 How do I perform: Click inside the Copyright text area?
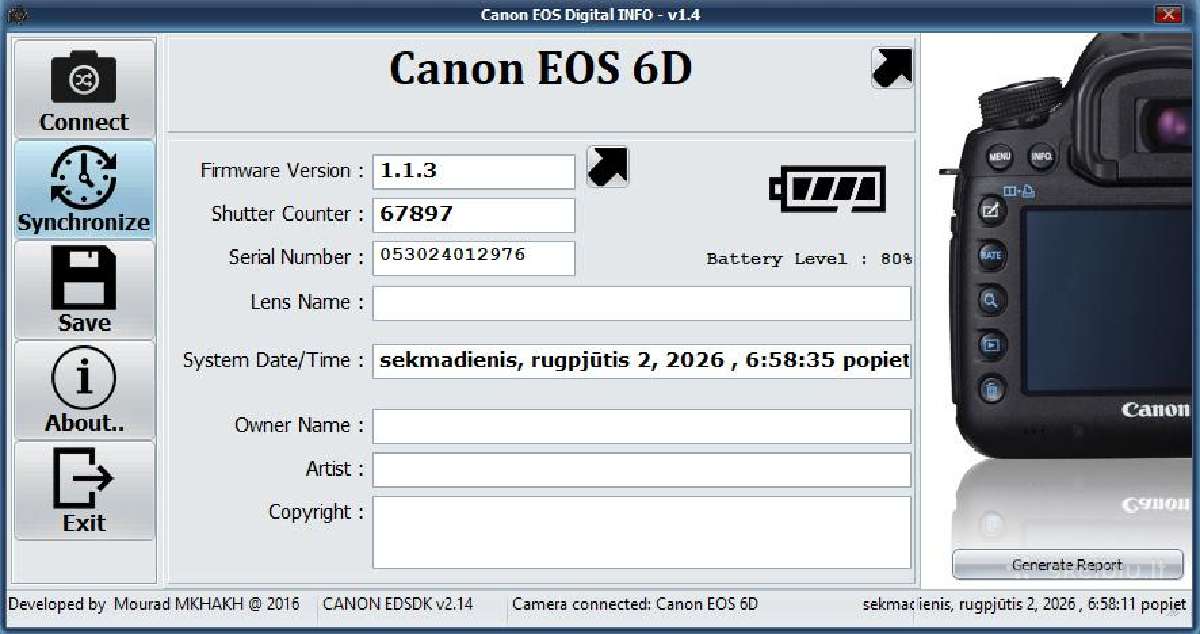[x=642, y=532]
